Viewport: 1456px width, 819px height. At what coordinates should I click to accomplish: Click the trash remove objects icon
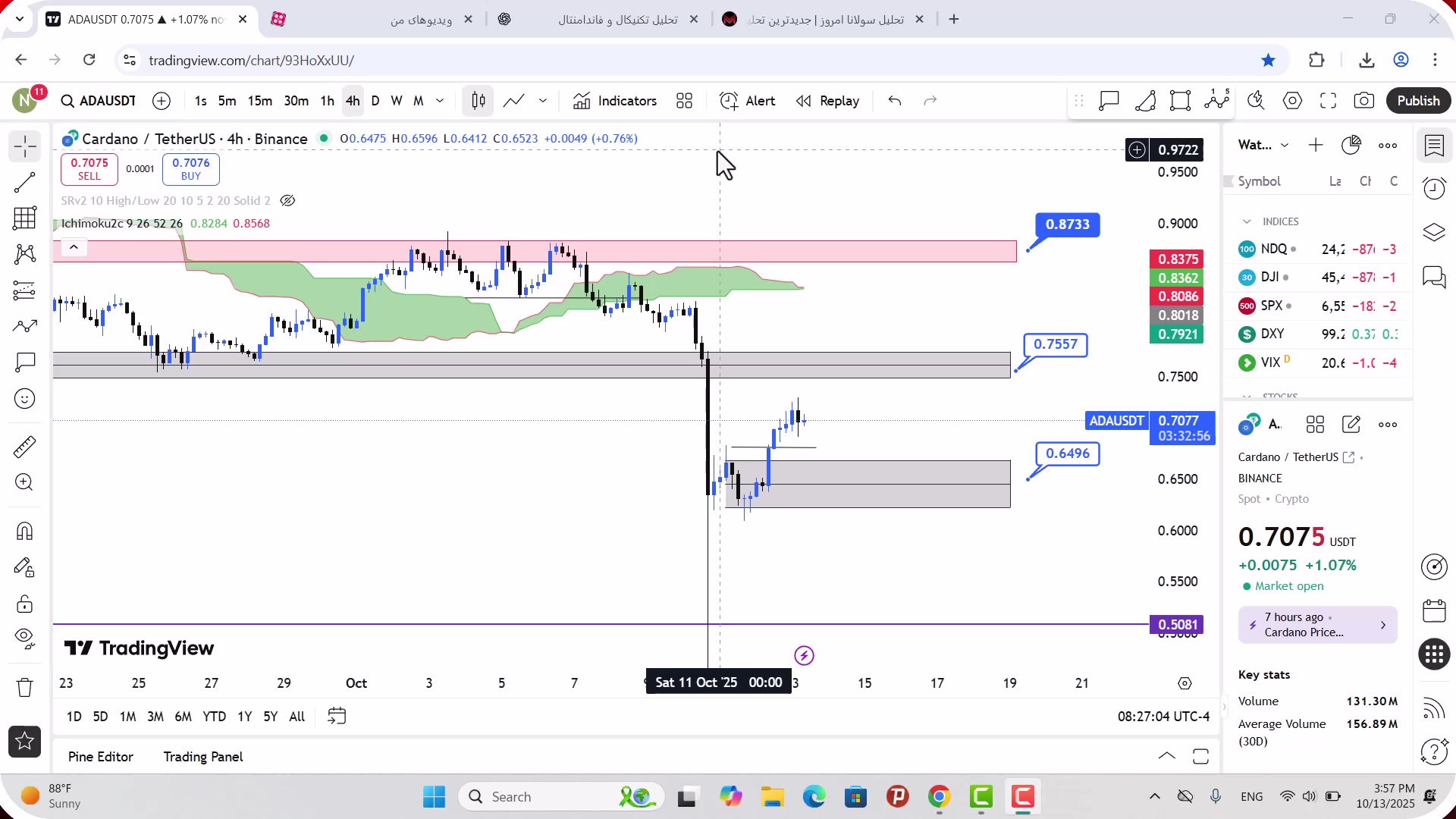pos(25,687)
